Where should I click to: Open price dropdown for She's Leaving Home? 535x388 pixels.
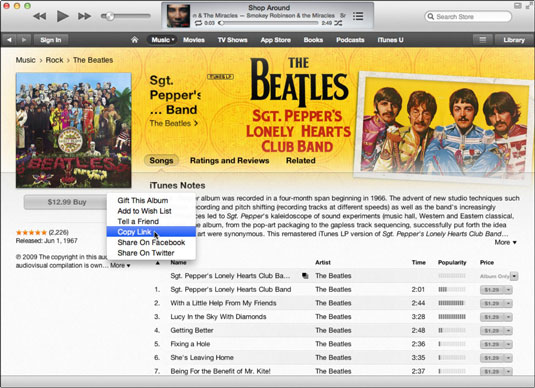pos(508,358)
